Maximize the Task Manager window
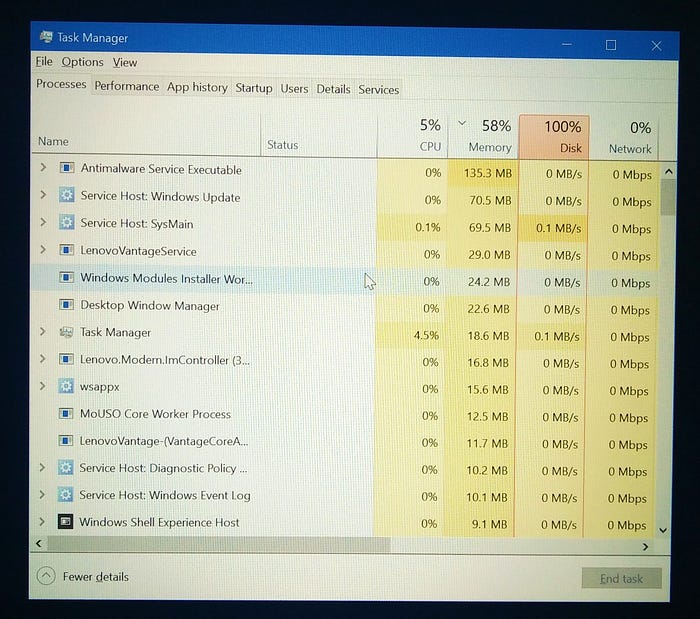 [611, 45]
